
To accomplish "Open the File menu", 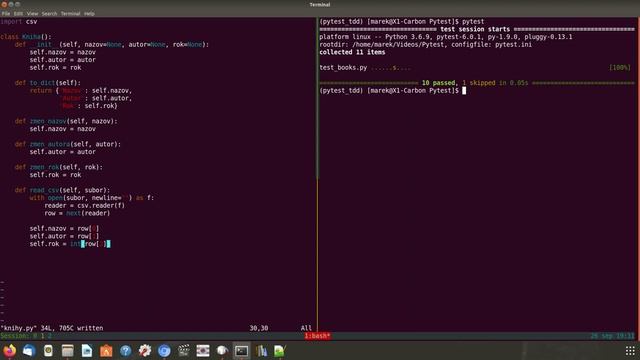I will pos(6,13).
